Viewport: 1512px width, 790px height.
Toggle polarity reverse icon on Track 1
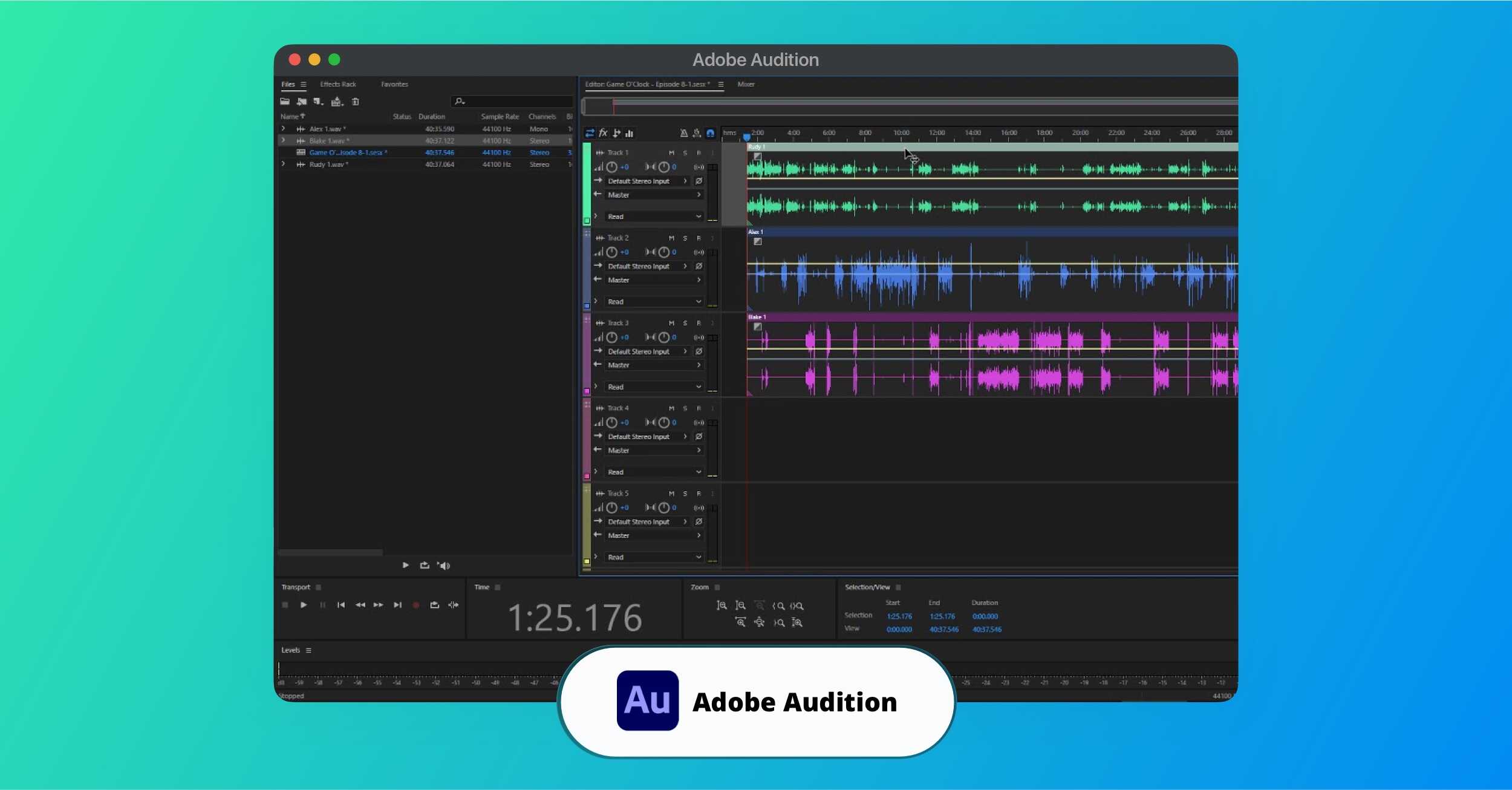coord(699,181)
